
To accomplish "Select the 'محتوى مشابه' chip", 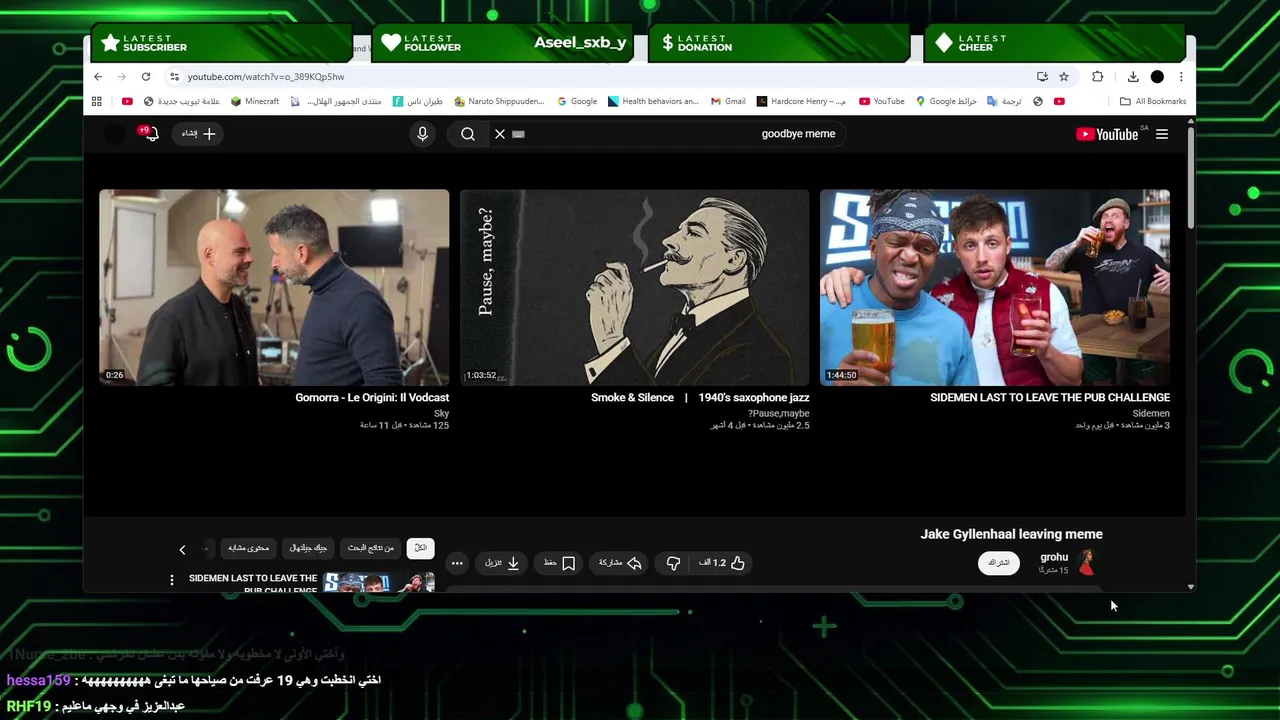I will pyautogui.click(x=249, y=548).
